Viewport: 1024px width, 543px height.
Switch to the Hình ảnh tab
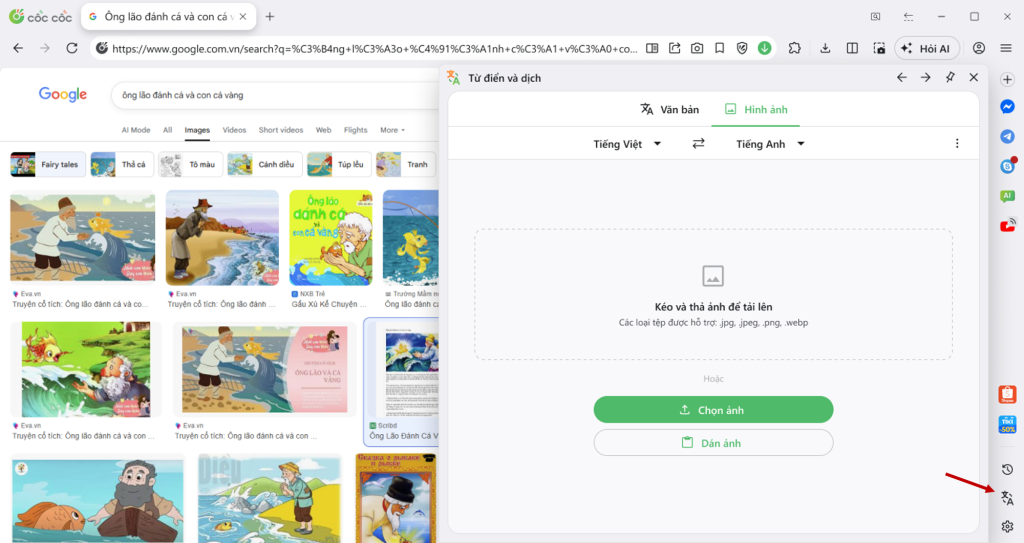[x=756, y=110]
